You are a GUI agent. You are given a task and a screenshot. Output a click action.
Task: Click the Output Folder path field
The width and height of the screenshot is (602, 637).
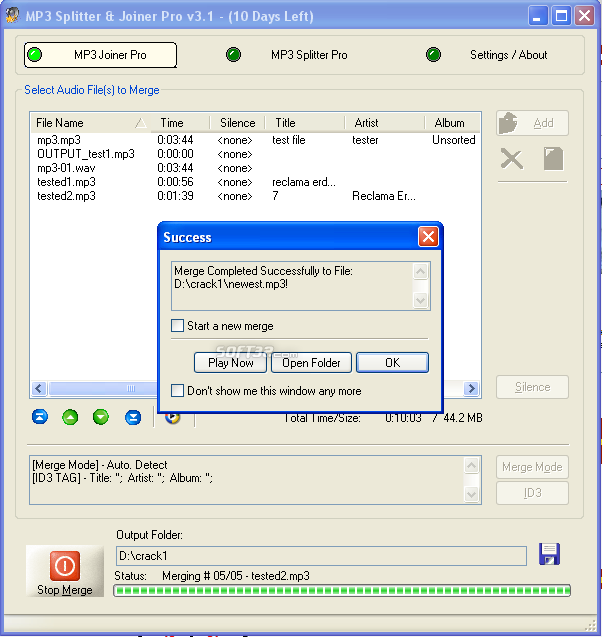(x=321, y=556)
